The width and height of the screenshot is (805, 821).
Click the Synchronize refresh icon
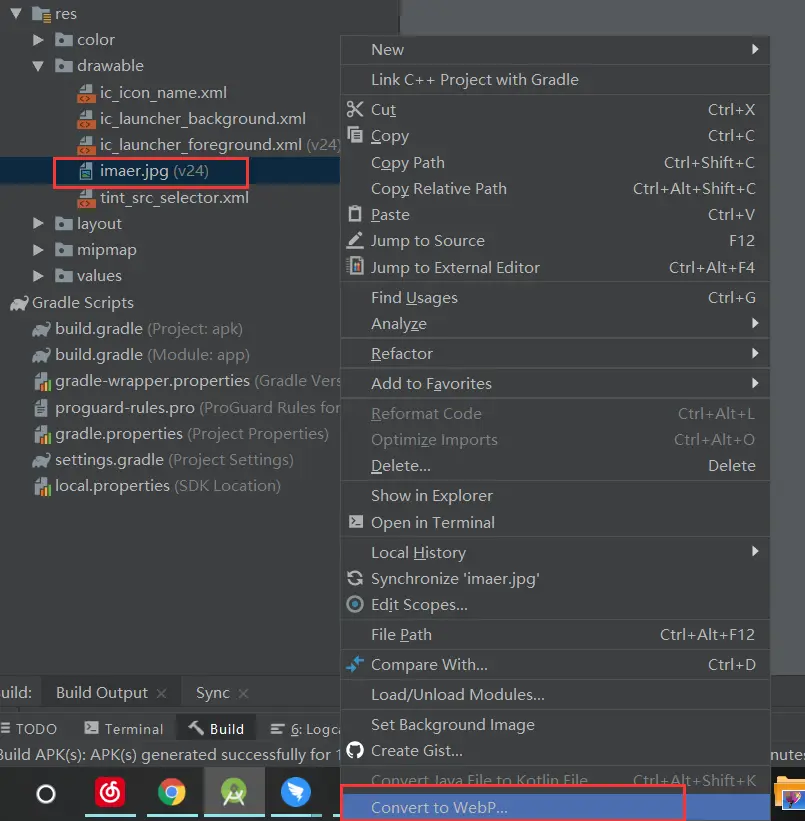355,578
